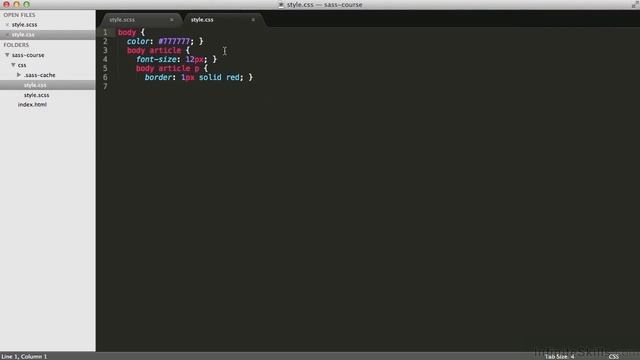The width and height of the screenshot is (640, 360).
Task: Minimize window with yellow button
Action: (x=16, y=4)
